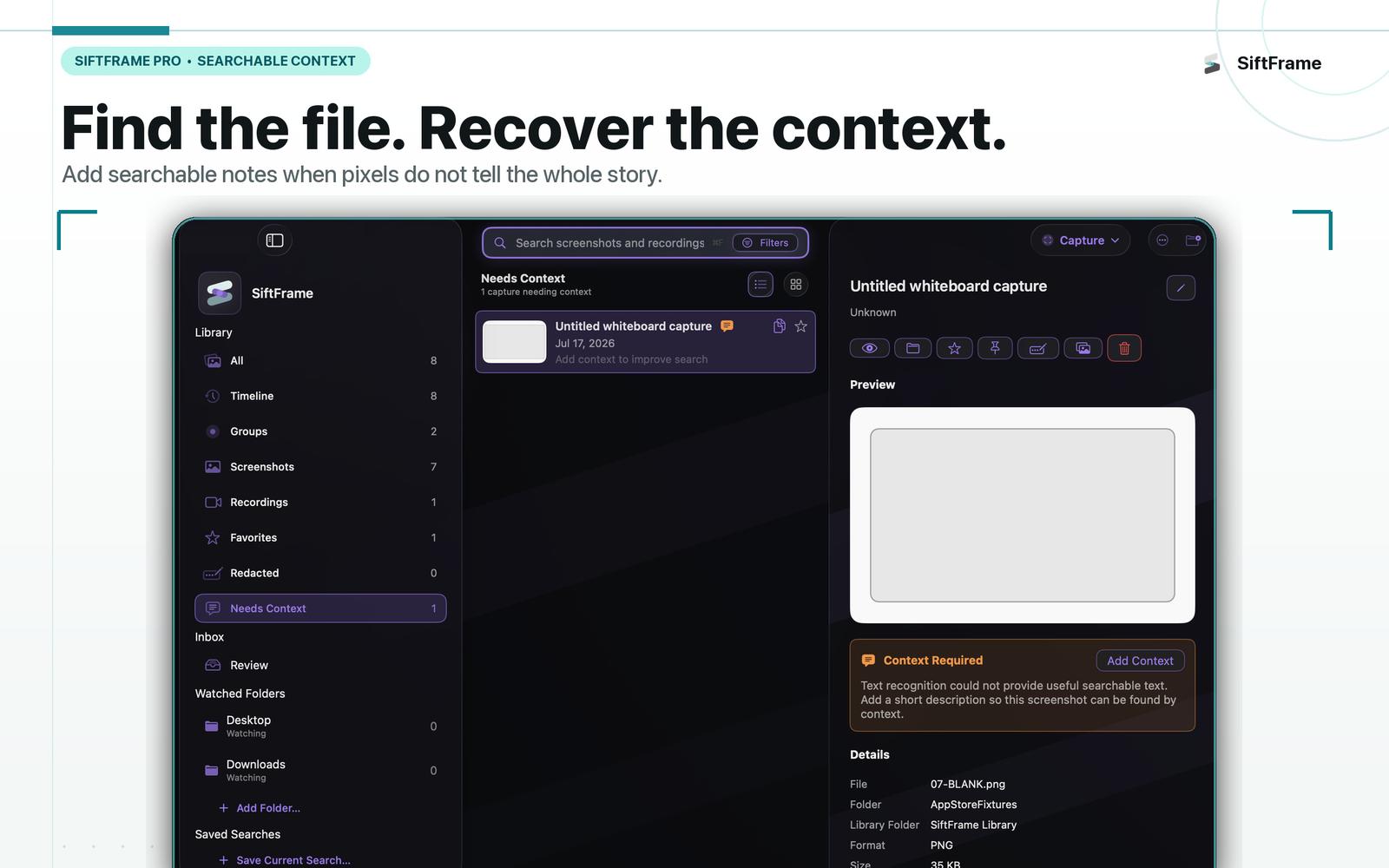Click the '1 capture needing context' subtitle

(536, 292)
